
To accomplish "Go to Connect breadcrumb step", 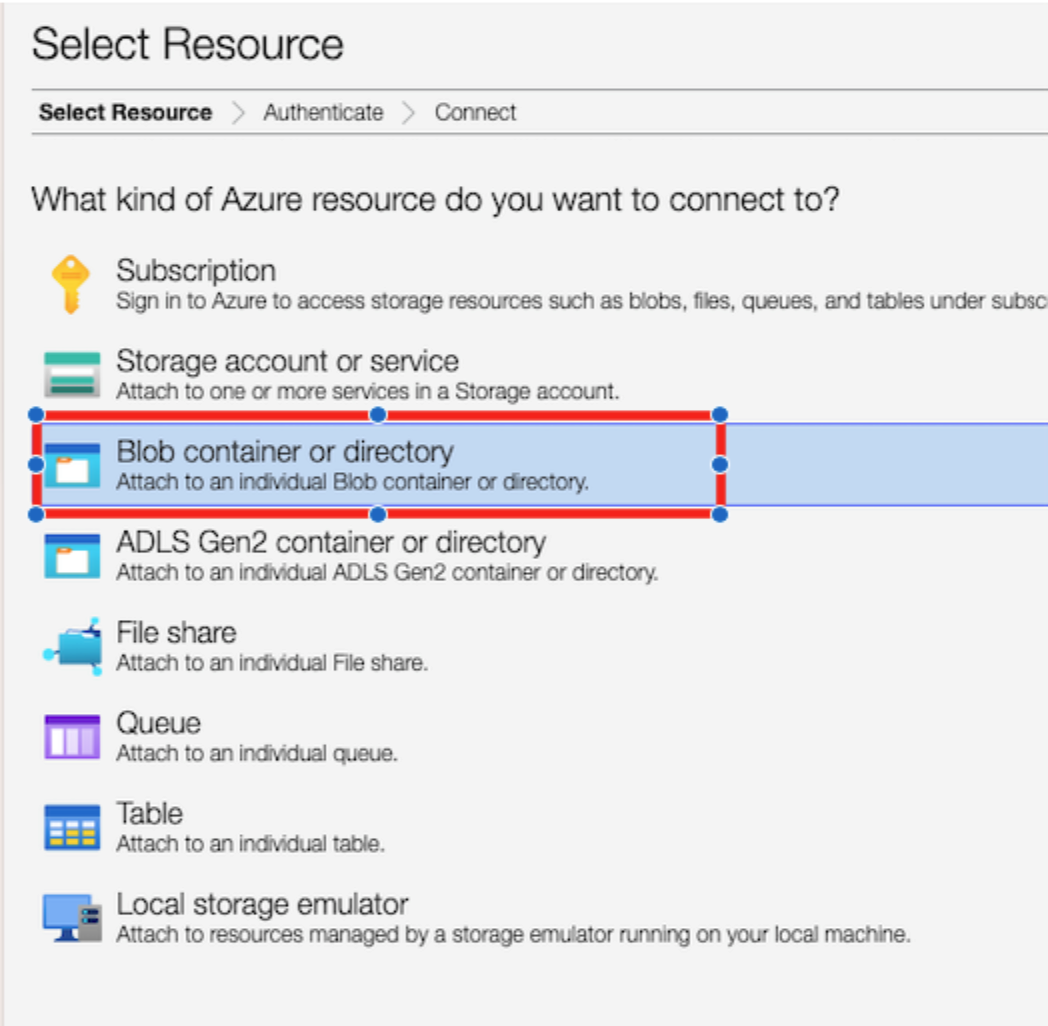I will 475,112.
